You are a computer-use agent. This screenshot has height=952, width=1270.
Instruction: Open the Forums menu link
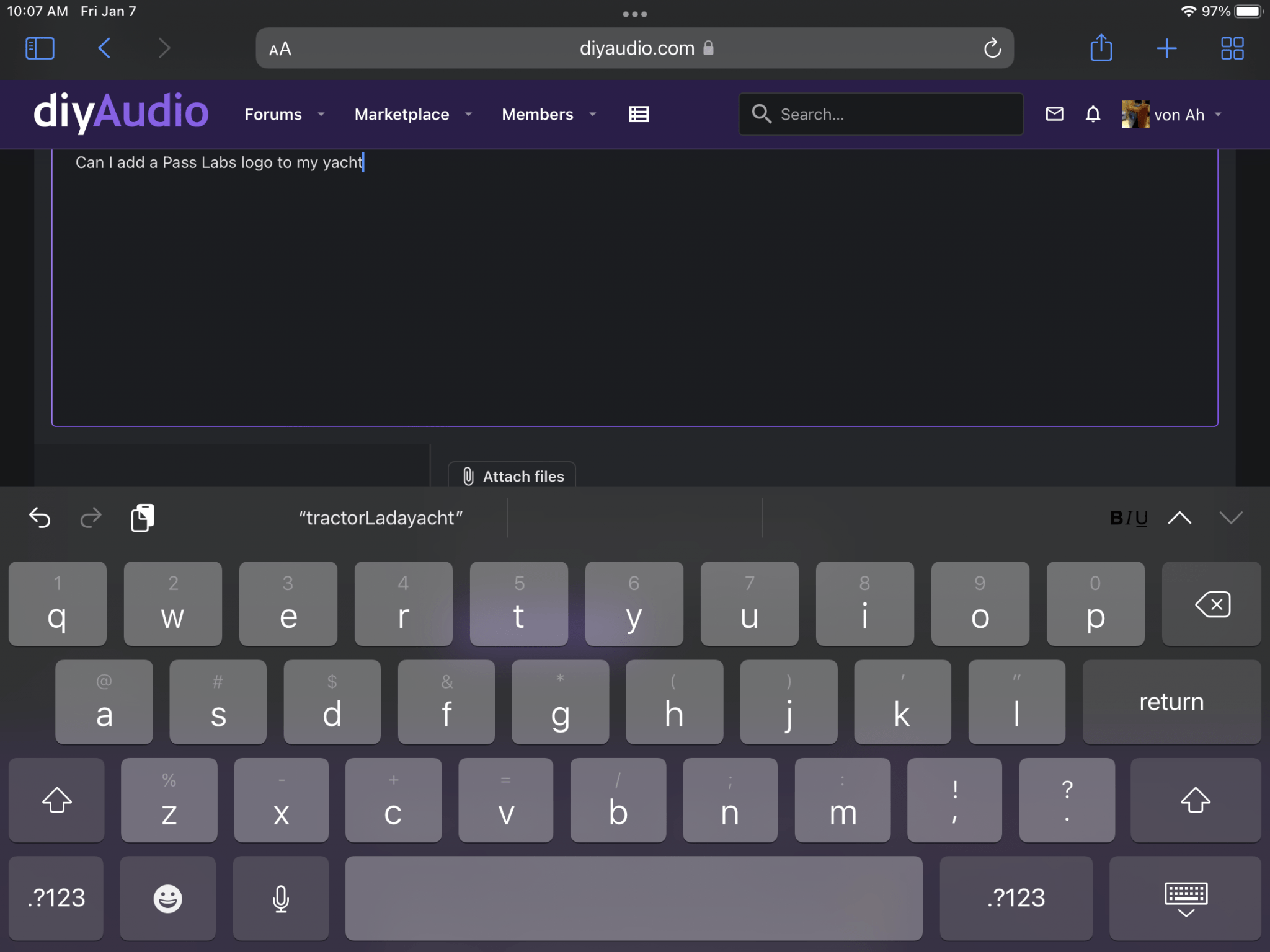coord(273,115)
